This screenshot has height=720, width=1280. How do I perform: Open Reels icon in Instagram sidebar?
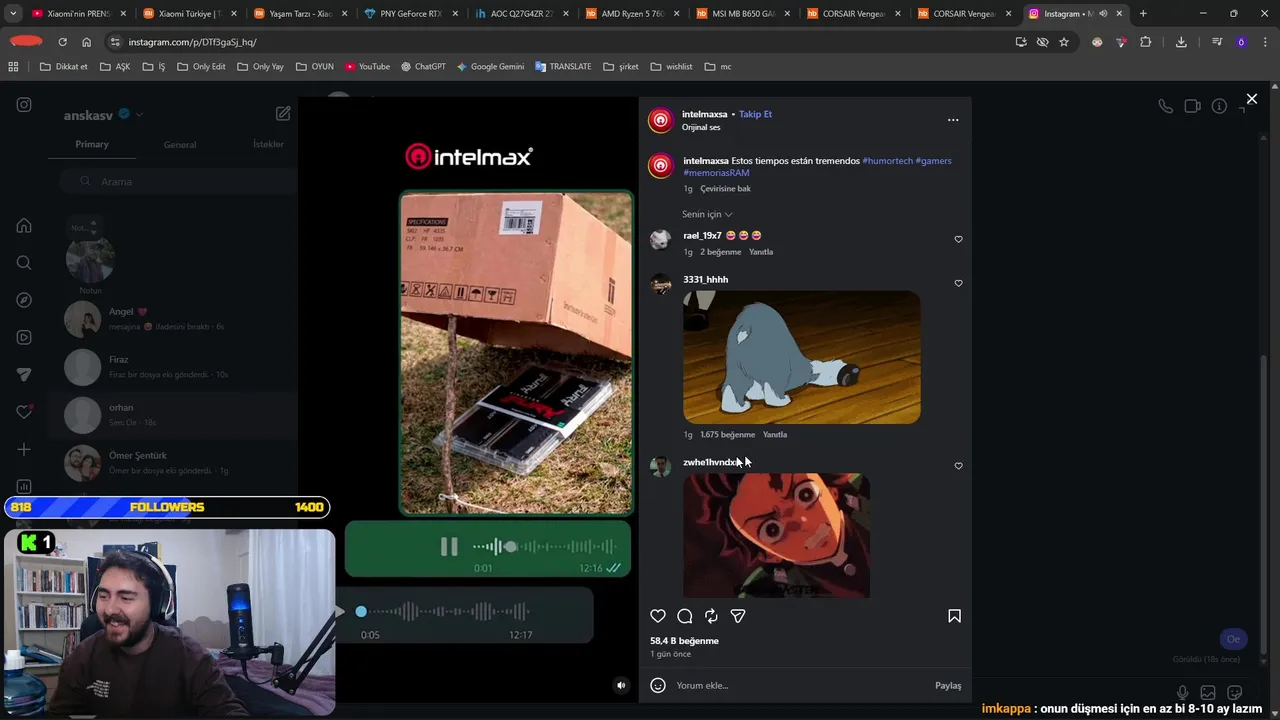[x=24, y=337]
